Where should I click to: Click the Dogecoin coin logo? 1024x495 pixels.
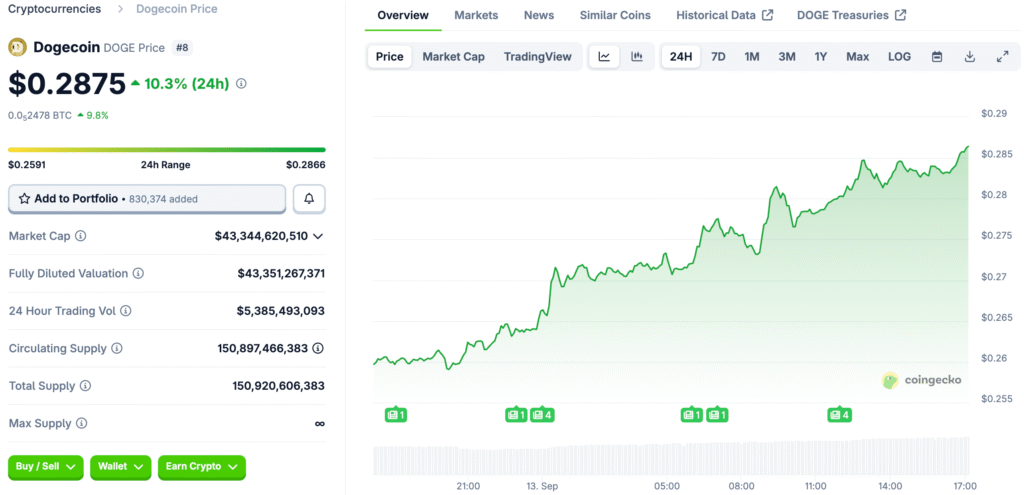click(x=17, y=47)
